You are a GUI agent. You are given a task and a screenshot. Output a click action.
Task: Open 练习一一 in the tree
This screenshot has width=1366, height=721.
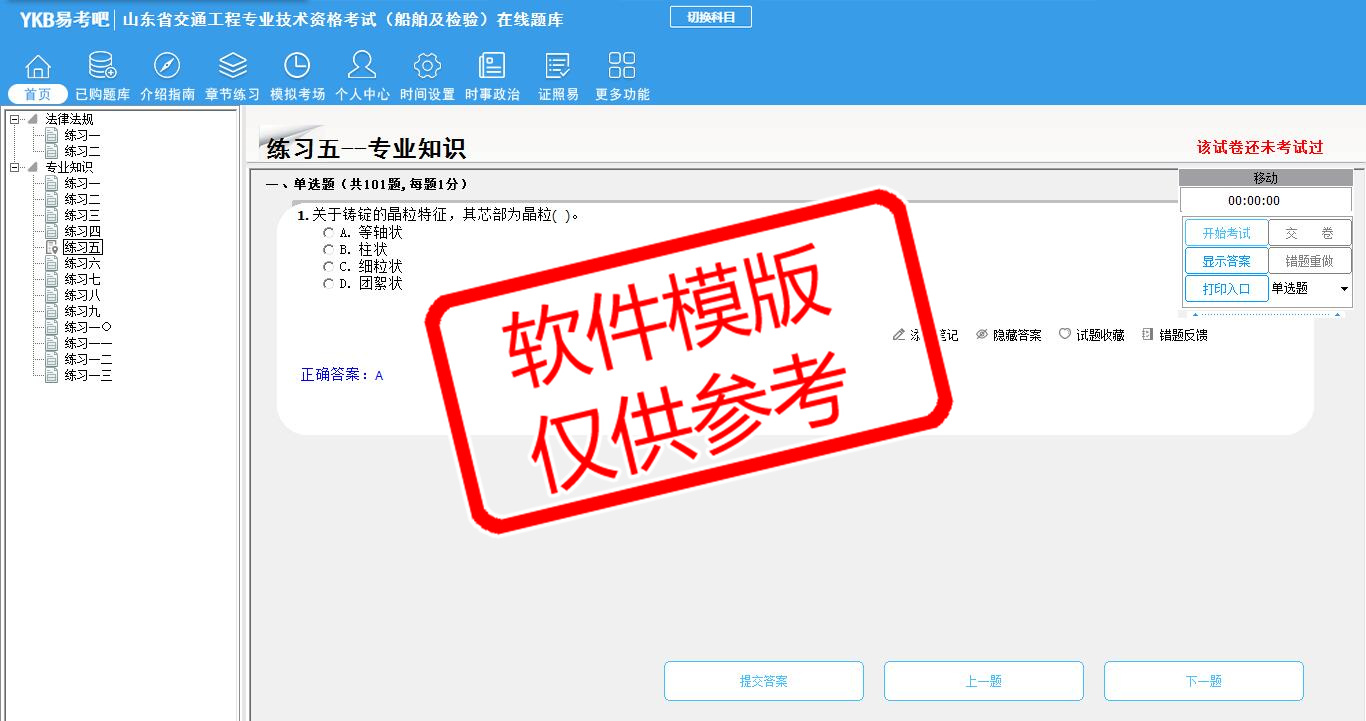coord(88,343)
